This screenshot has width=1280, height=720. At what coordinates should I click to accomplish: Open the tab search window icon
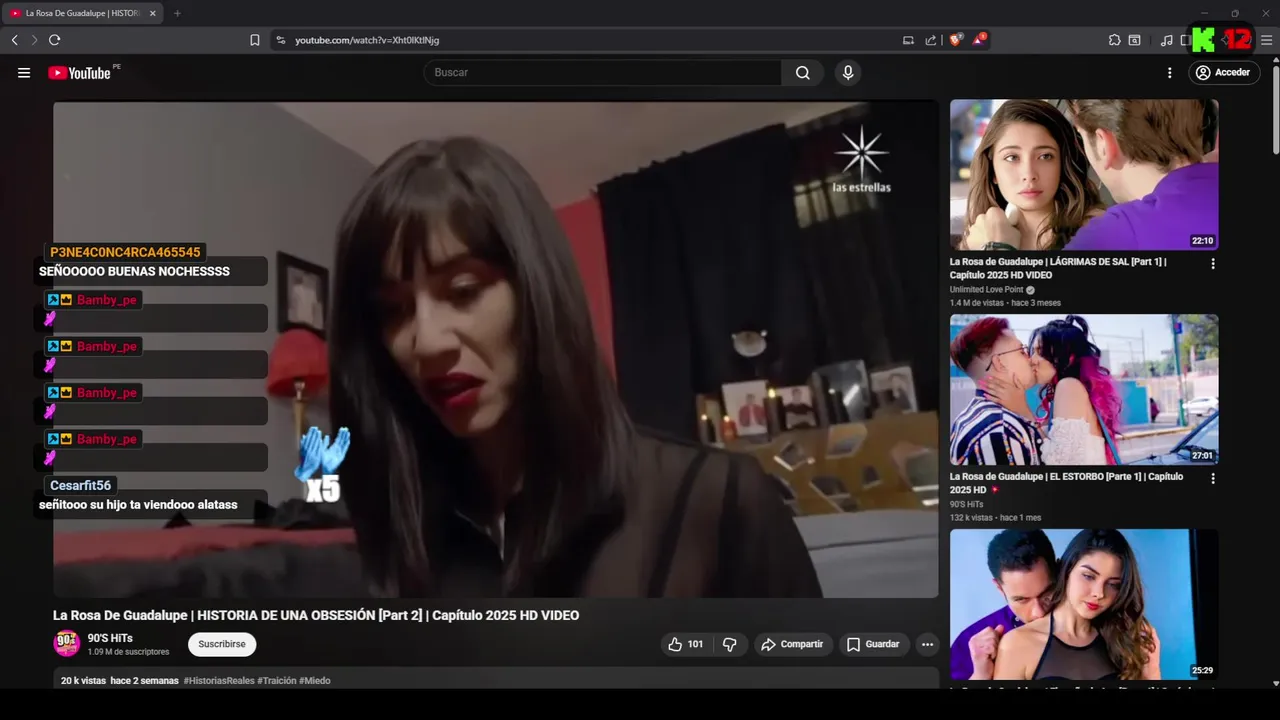(1135, 40)
